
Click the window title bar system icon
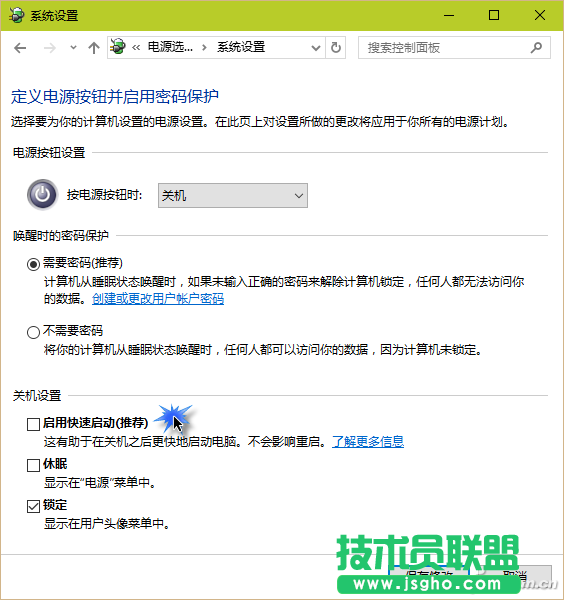(17, 15)
